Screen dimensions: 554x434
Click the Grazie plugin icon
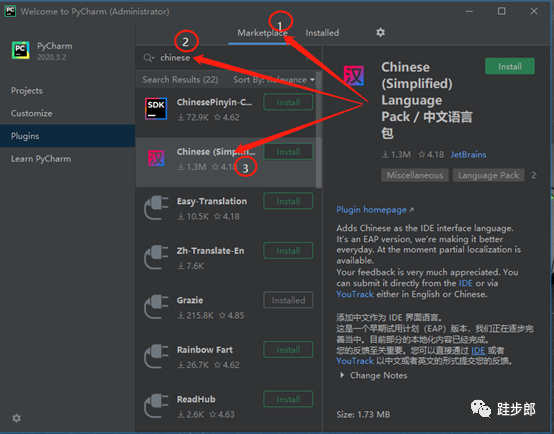coord(156,307)
